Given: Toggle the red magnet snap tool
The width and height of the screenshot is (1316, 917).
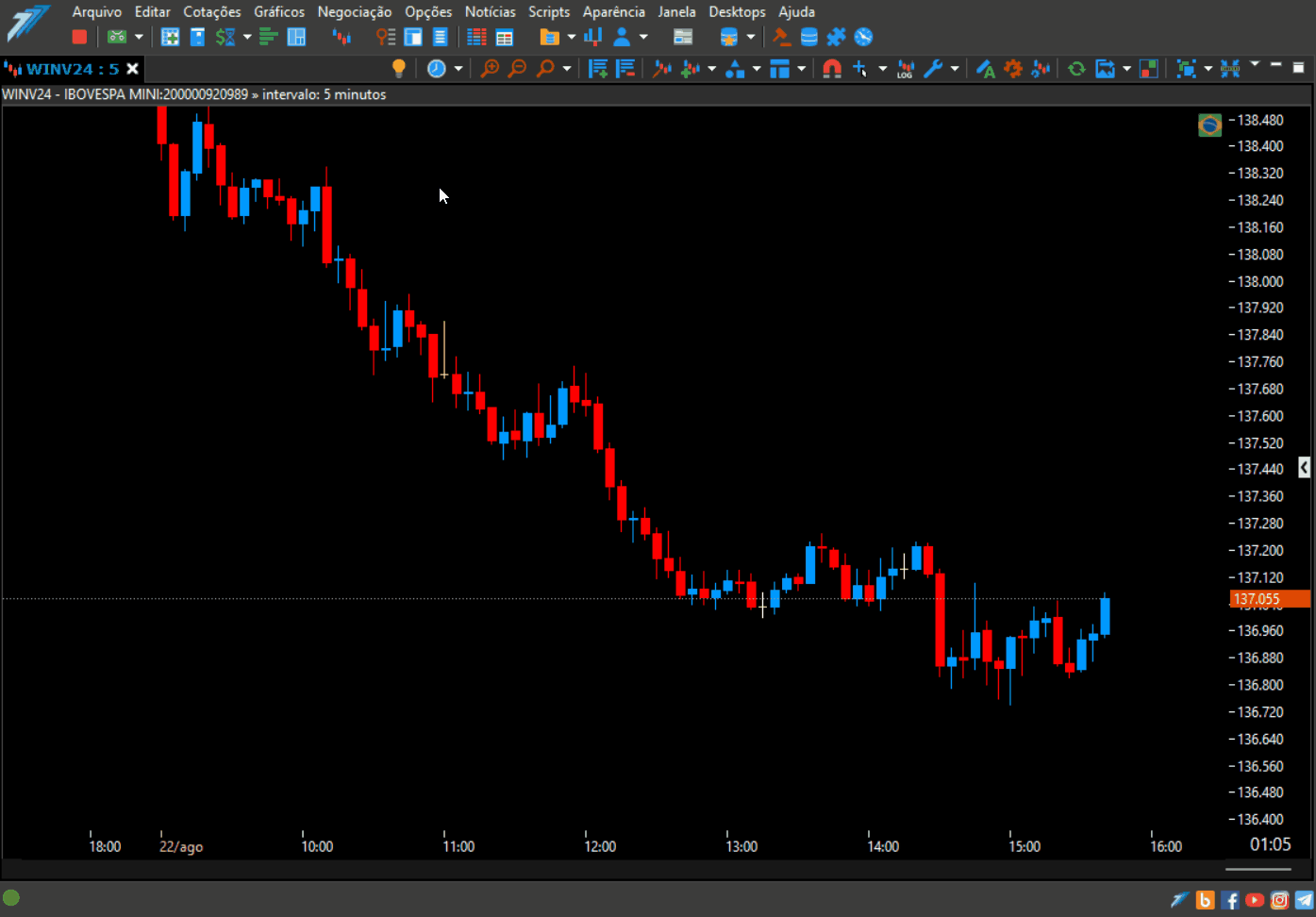Looking at the screenshot, I should (x=832, y=68).
